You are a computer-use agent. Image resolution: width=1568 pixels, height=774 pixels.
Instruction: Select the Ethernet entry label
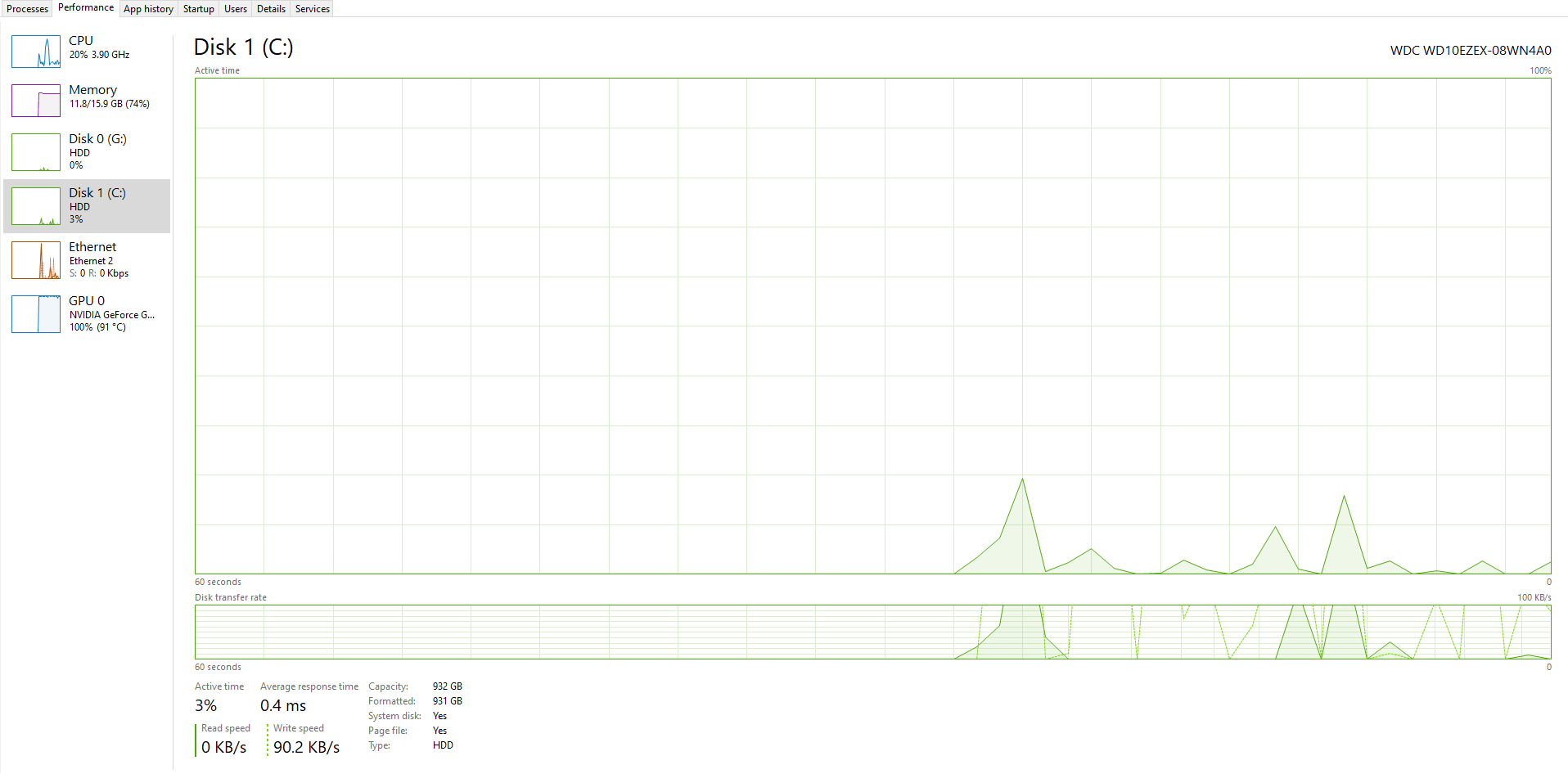coord(92,247)
